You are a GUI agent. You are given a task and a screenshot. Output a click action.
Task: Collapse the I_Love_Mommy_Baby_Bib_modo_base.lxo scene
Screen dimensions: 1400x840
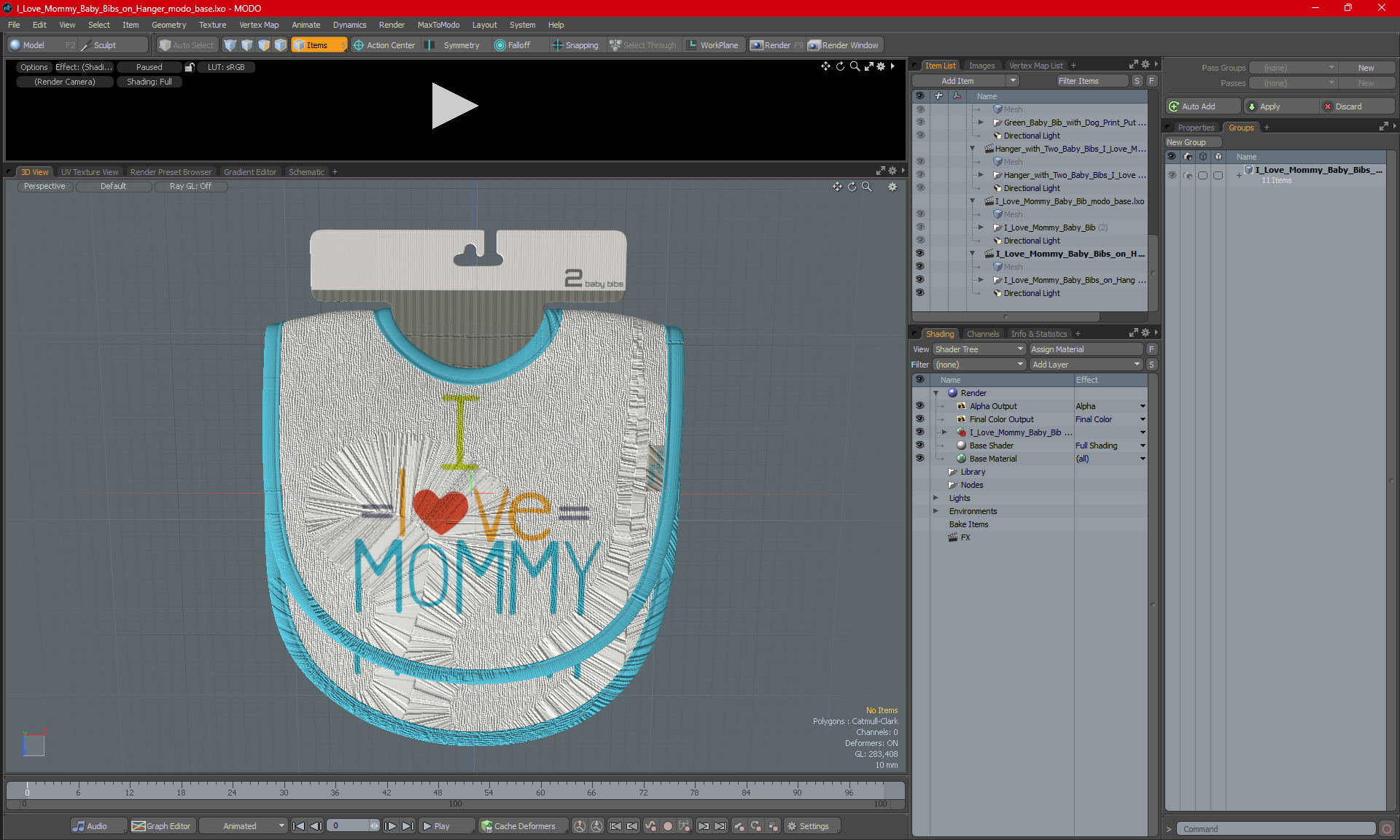click(973, 201)
